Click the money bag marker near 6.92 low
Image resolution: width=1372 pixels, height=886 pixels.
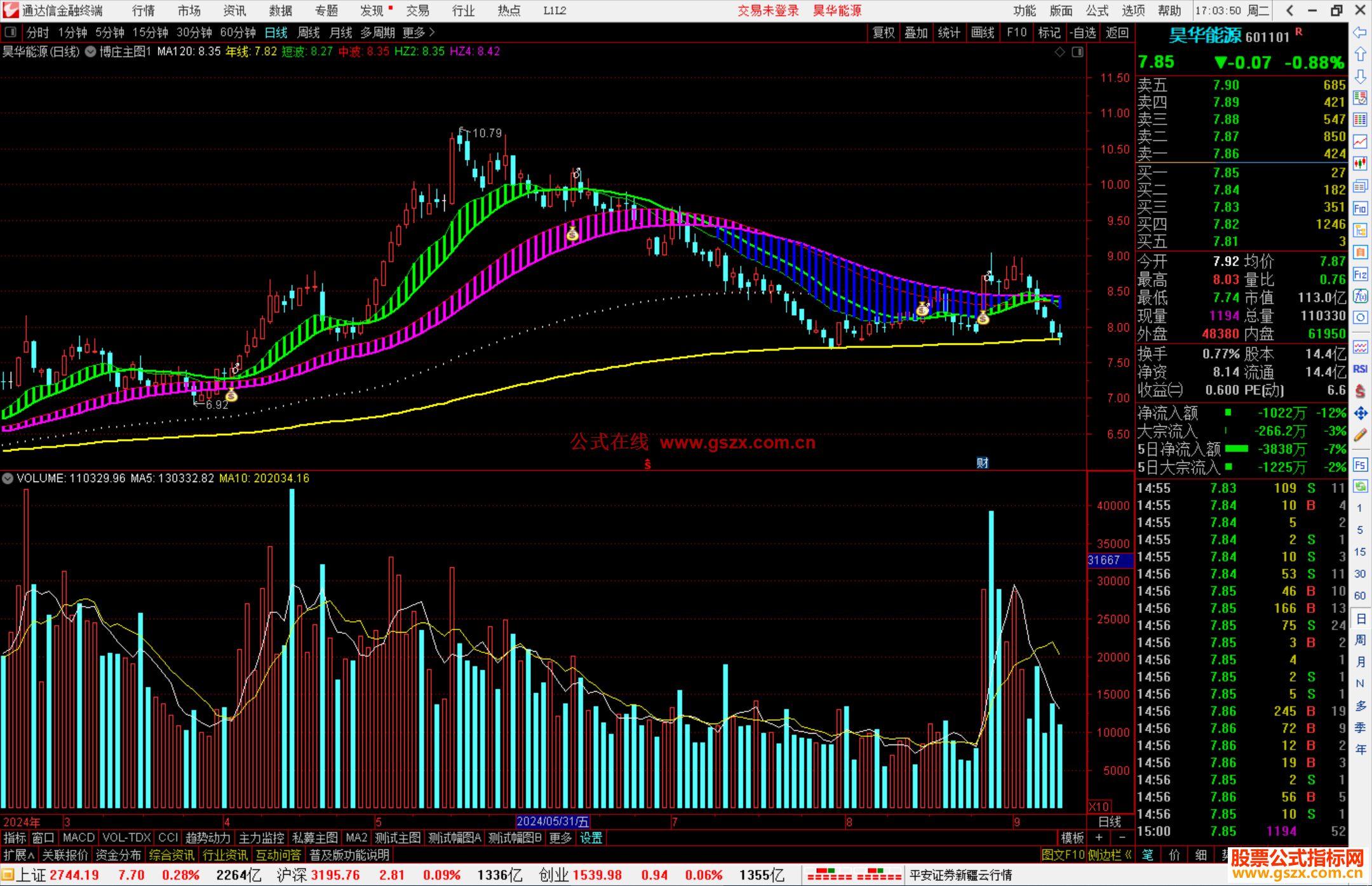pyautogui.click(x=231, y=396)
